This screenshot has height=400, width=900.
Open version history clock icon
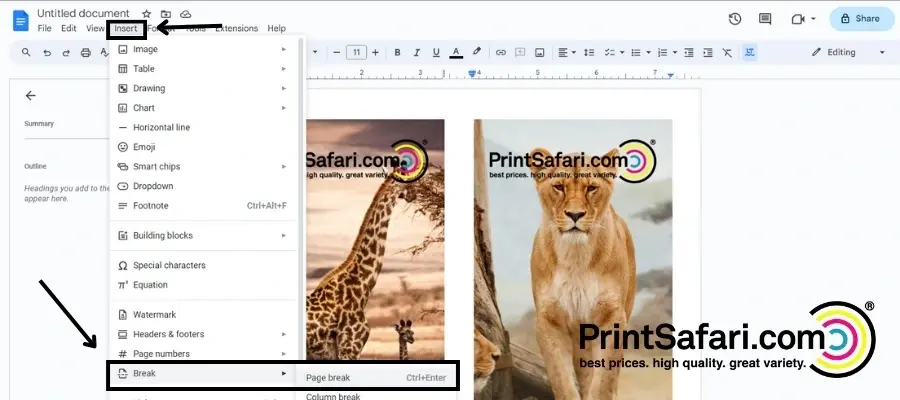735,19
